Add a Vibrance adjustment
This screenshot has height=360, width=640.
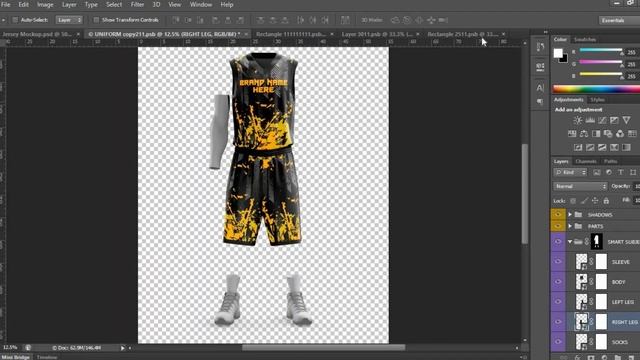[x=626, y=120]
